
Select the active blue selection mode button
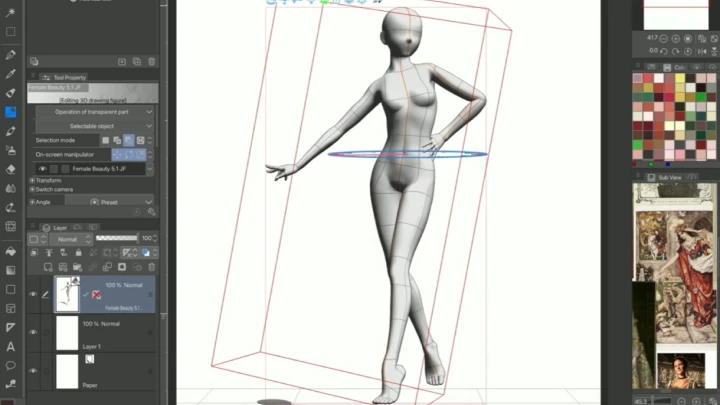[x=129, y=141]
